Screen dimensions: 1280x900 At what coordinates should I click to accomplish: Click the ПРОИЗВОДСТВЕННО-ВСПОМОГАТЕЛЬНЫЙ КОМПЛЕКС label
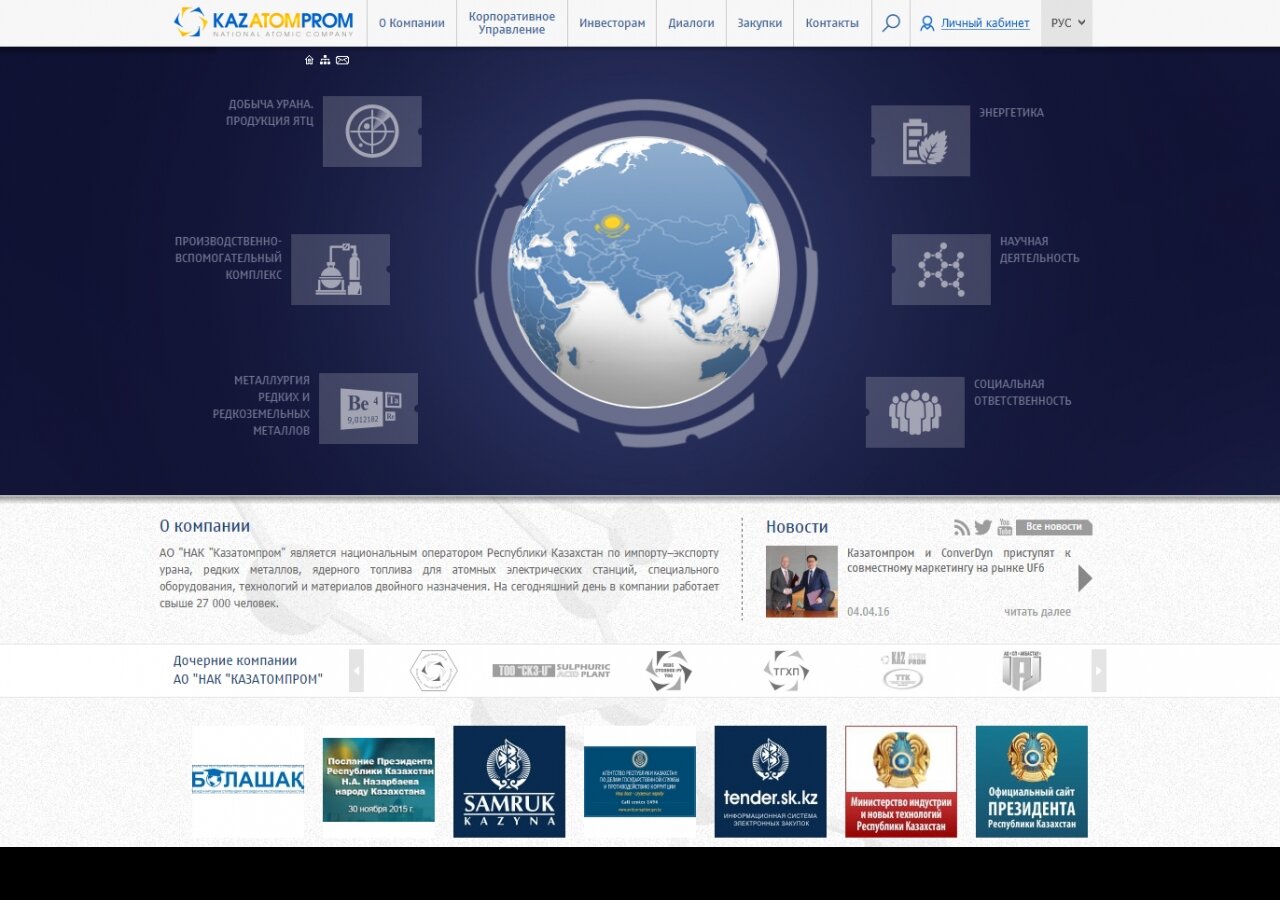(228, 258)
